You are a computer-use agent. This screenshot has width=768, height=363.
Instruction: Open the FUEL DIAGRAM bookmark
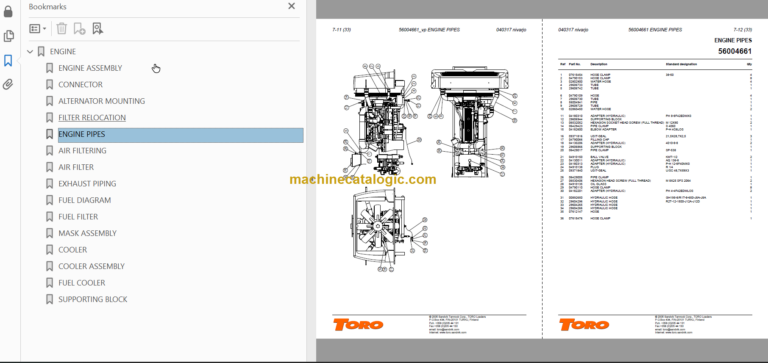tap(85, 200)
